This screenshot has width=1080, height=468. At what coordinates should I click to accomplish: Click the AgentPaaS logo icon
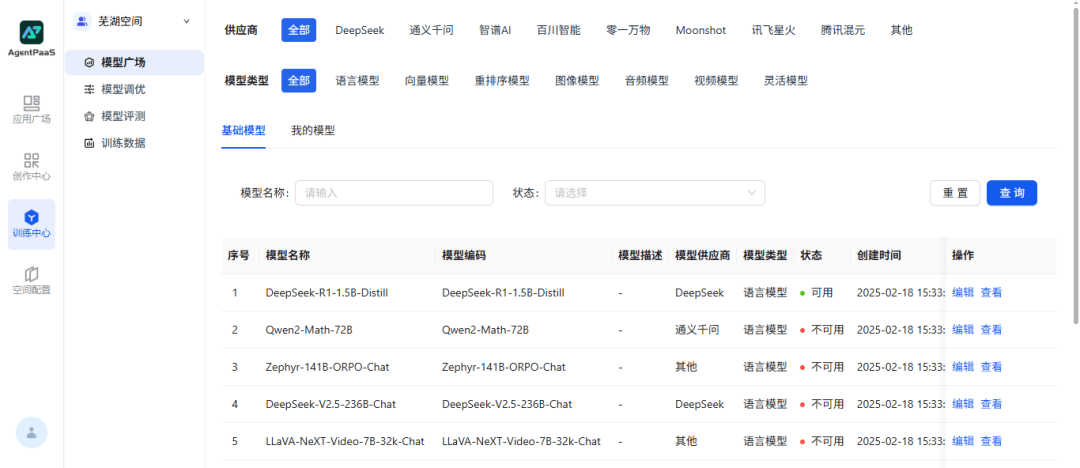tap(31, 32)
